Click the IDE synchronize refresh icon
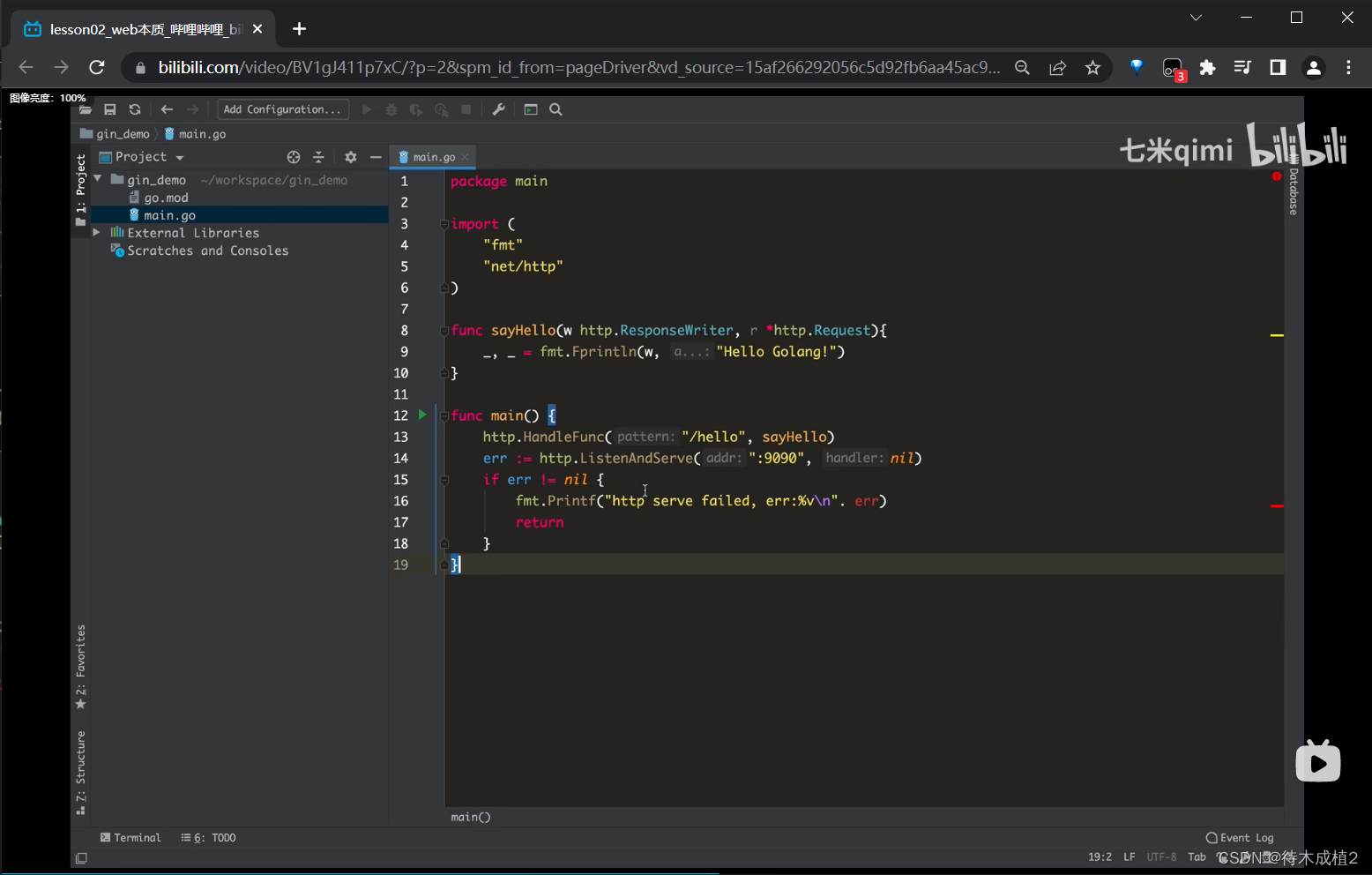Screen dimensions: 1372x875 tap(135, 109)
